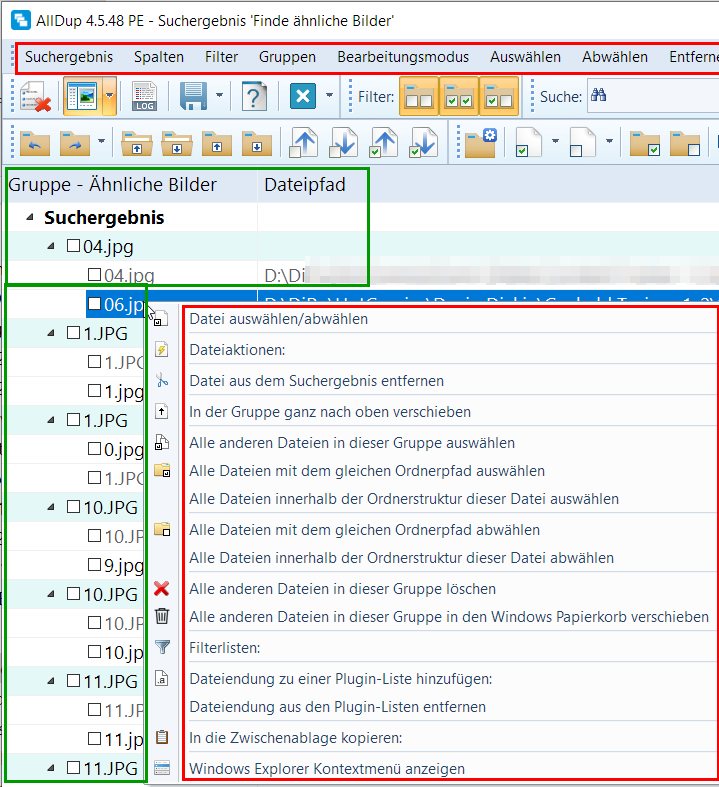719x787 pixels.
Task: Open dropdown arrow beside the blue X icon
Action: [329, 97]
